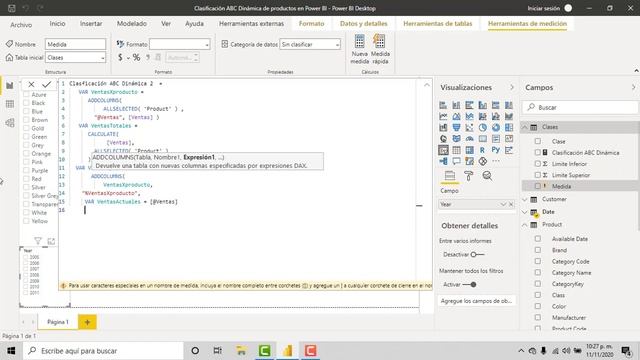Check the Category Name field checkbox
The image size is (640, 360).
coord(538,272)
